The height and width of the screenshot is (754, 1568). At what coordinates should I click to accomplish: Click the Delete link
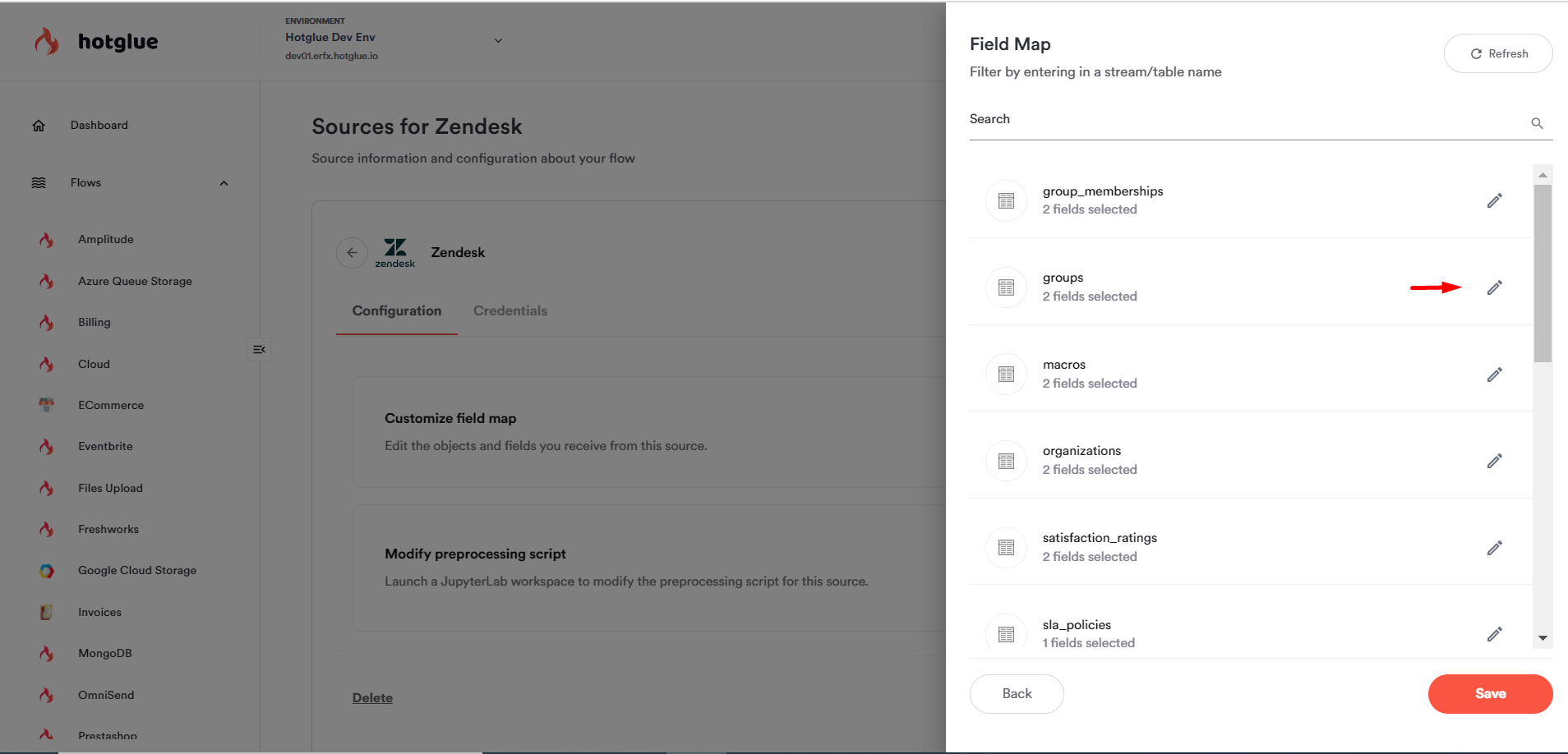click(x=372, y=698)
